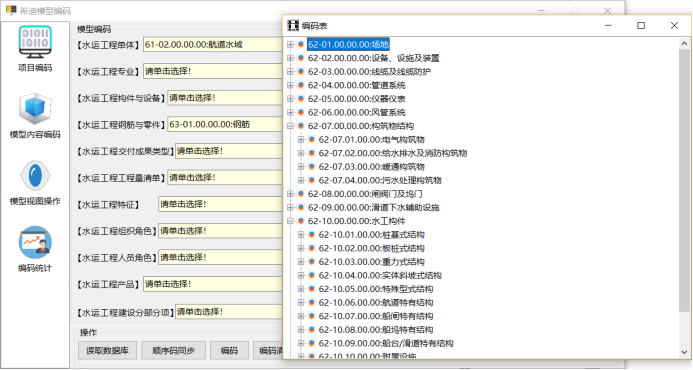The image size is (693, 370).
Task: Click node icon beside 62-10.03.00.00:重力式结构
Action: tap(312, 262)
